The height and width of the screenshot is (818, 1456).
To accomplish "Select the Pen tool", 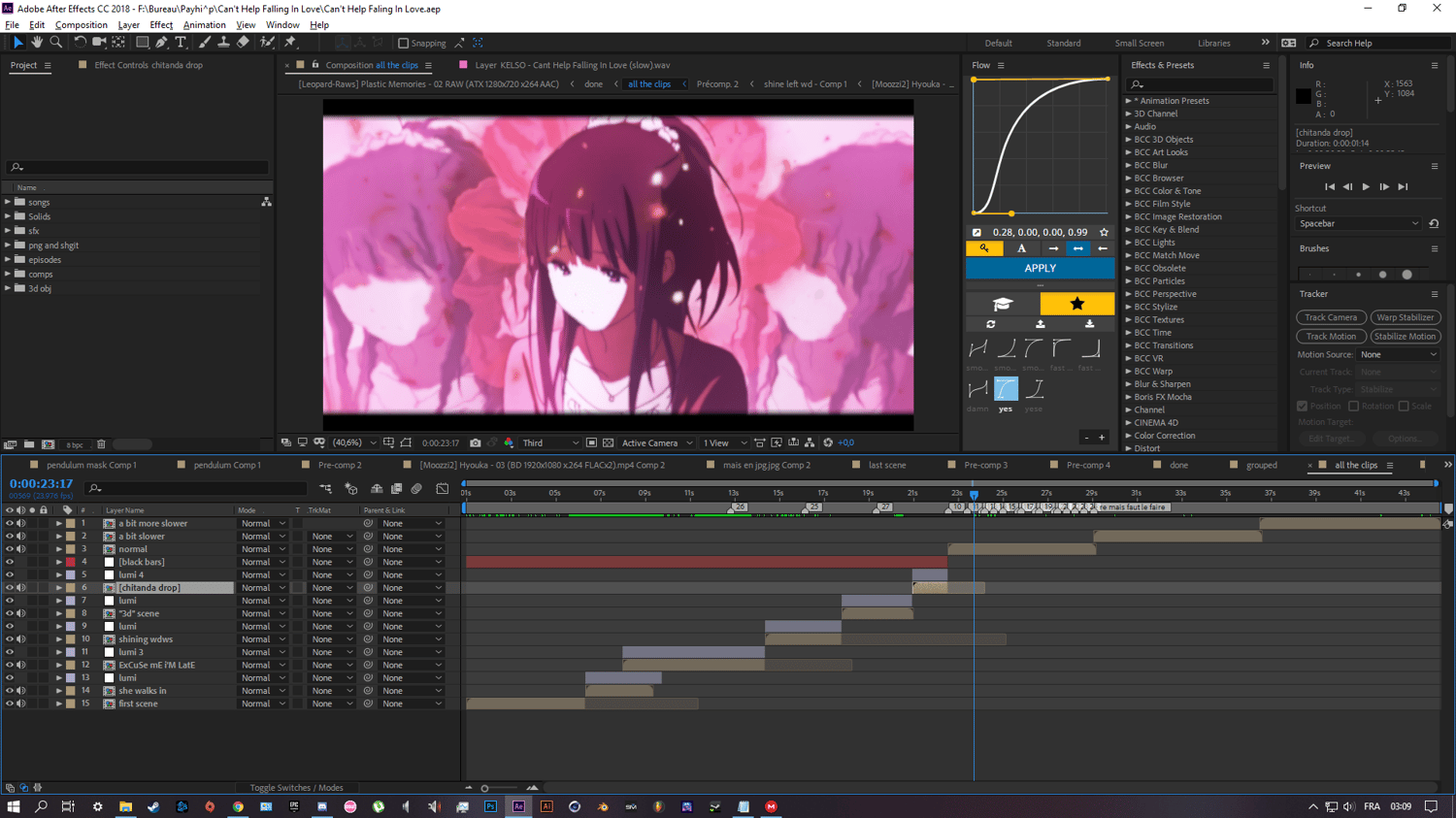I will click(161, 43).
